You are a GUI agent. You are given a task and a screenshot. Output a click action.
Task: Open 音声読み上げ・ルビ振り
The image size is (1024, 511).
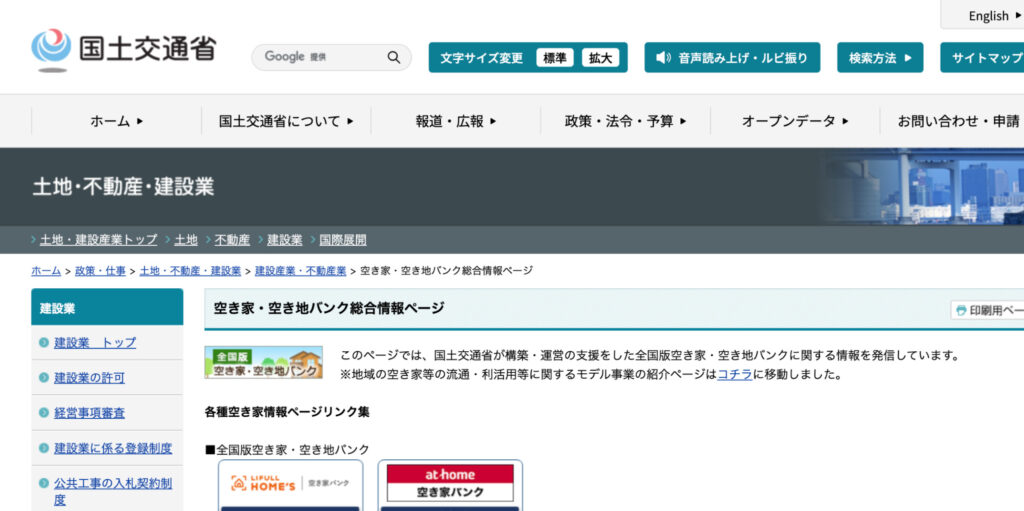(x=732, y=58)
